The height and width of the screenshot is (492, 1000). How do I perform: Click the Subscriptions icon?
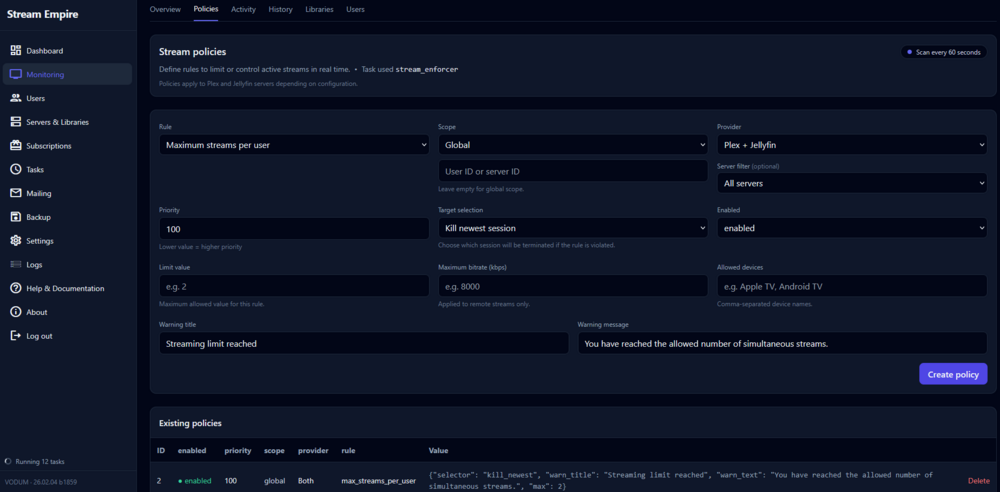pyautogui.click(x=16, y=145)
